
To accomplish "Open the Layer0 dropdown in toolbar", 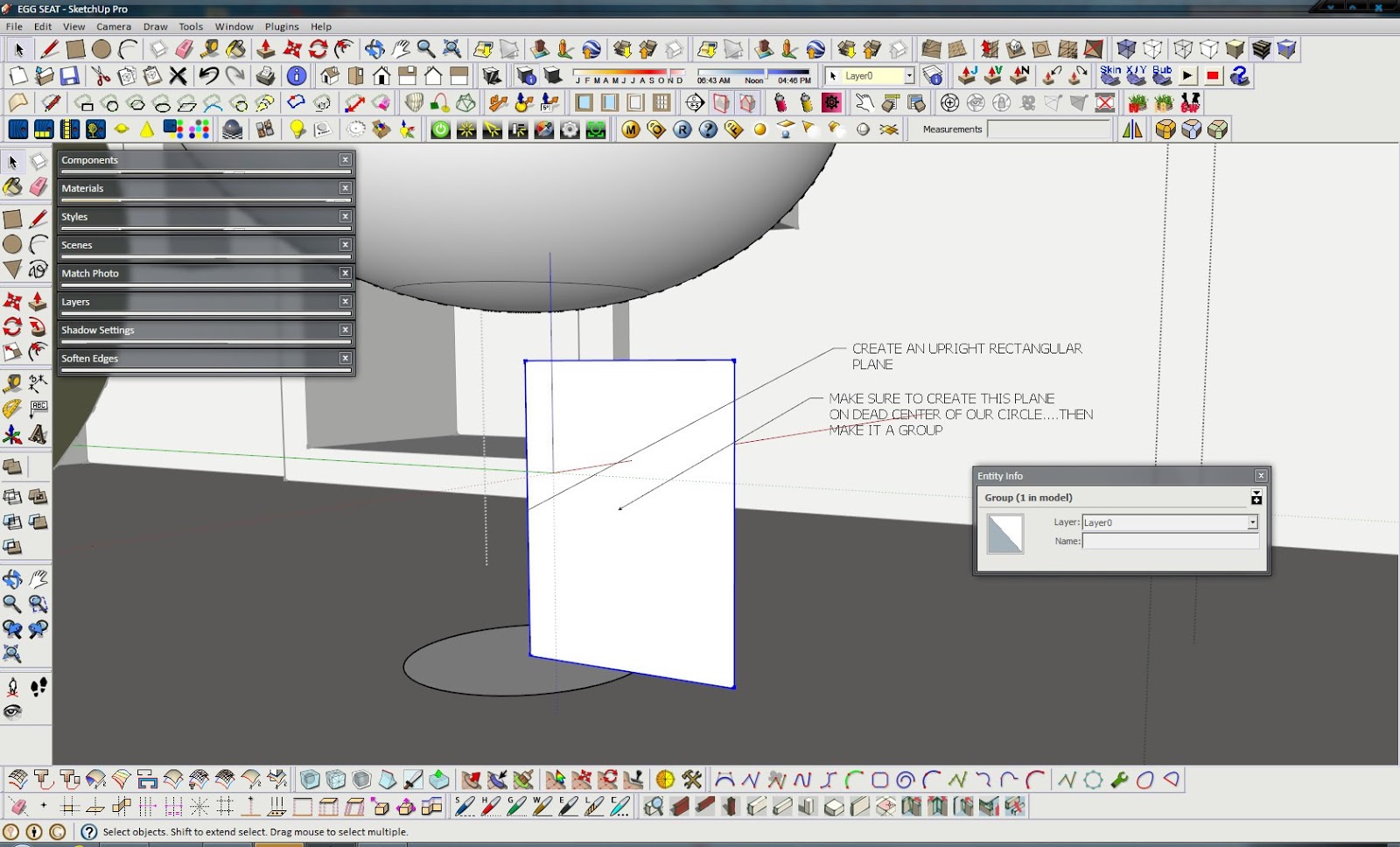I will (909, 76).
